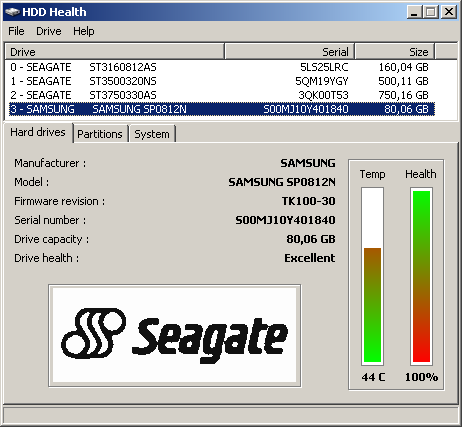
Task: Click the Health gauge bar
Action: tap(421, 276)
